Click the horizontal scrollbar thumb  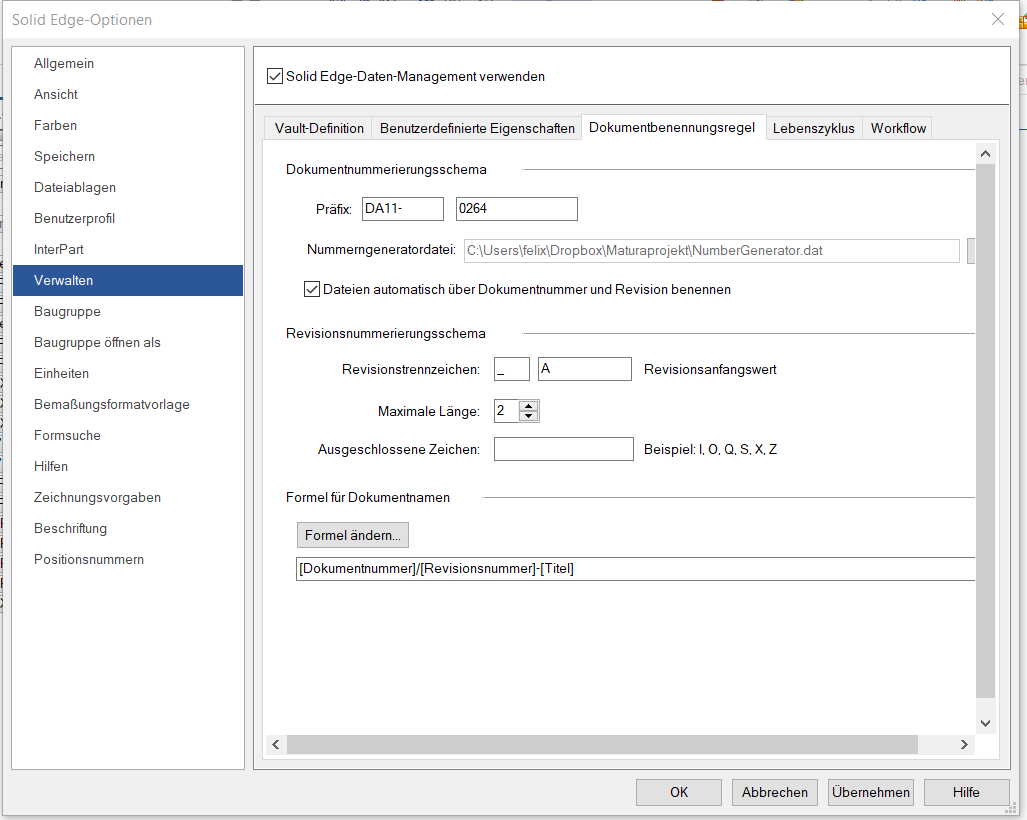pos(602,745)
